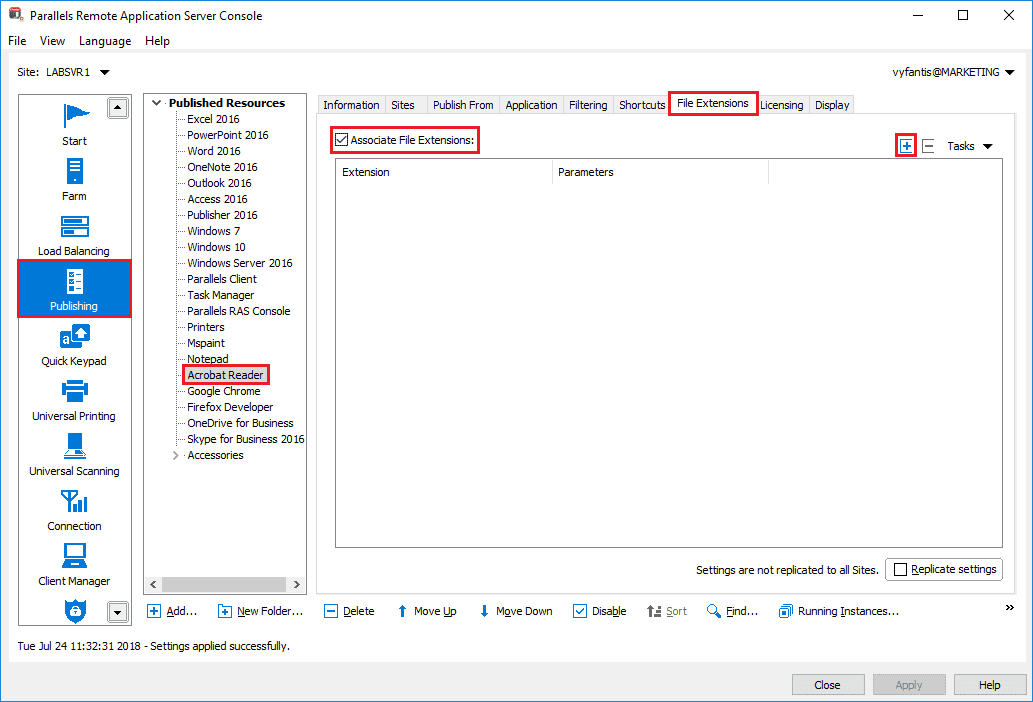Select Google Chrome in the tree
Image resolution: width=1033 pixels, height=702 pixels.
tap(224, 391)
